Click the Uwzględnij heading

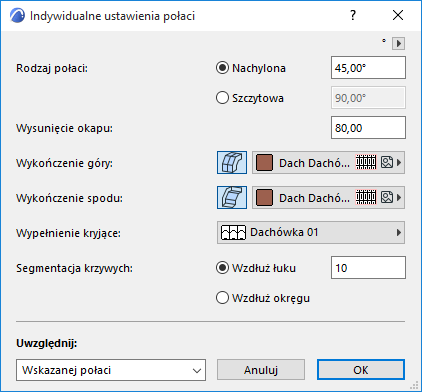pos(47,343)
